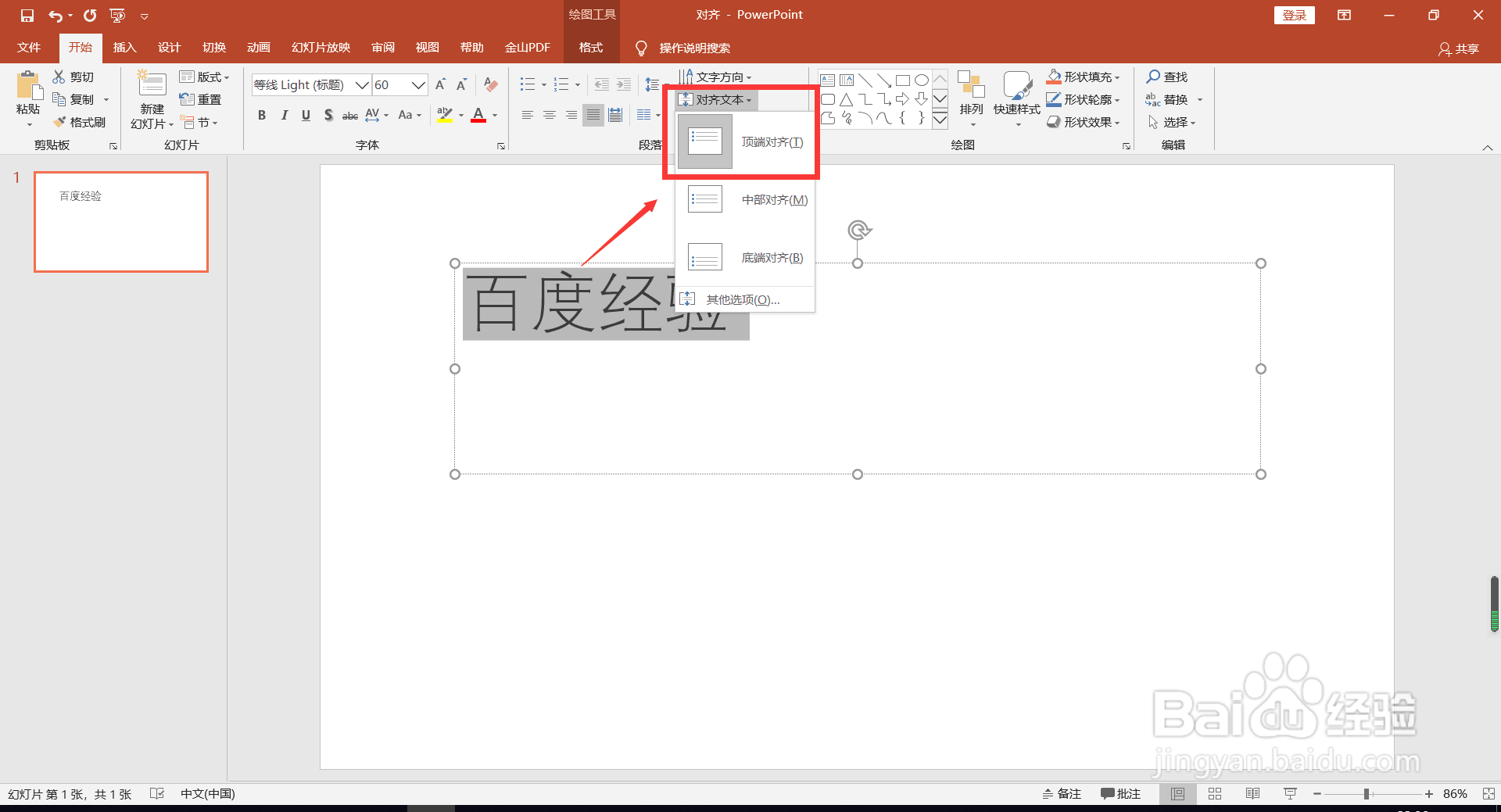Click the Undo arrow icon
Screen dimensions: 1501x812
coord(56,16)
